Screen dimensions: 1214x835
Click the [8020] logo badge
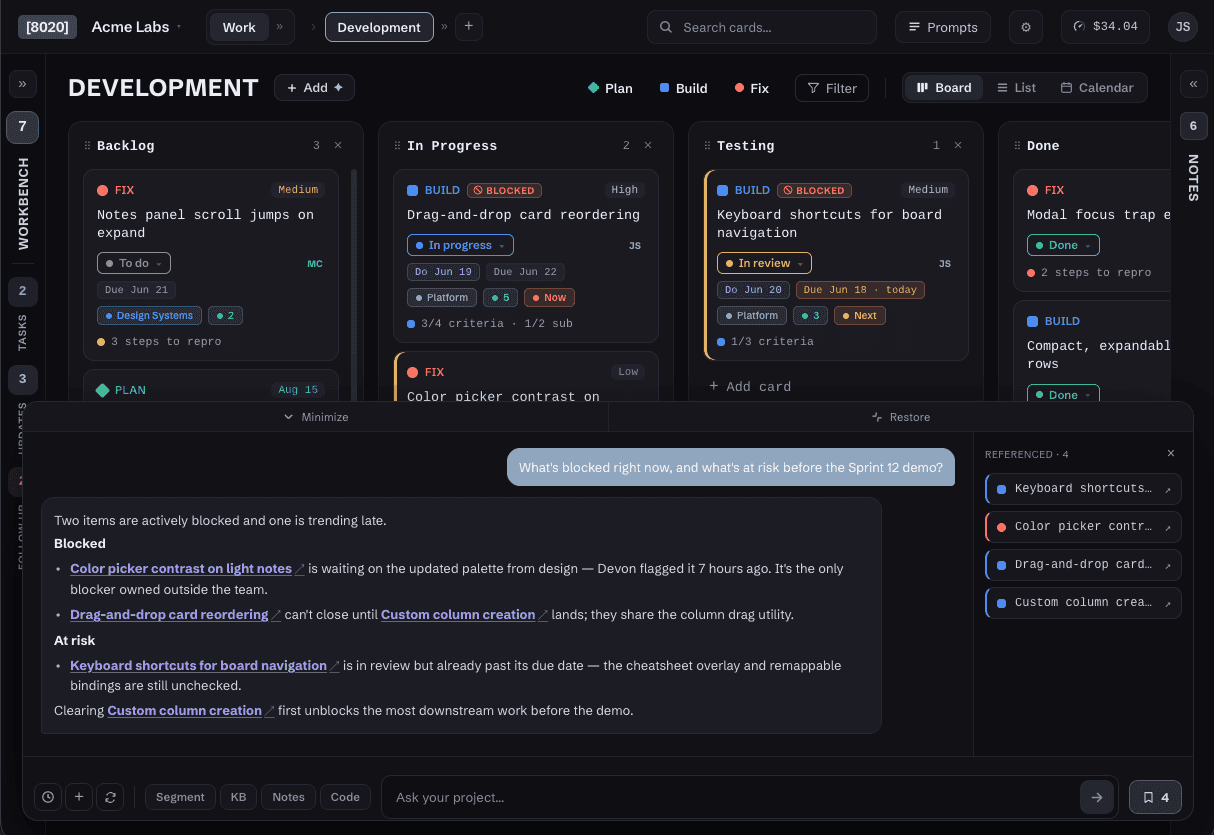tap(48, 27)
